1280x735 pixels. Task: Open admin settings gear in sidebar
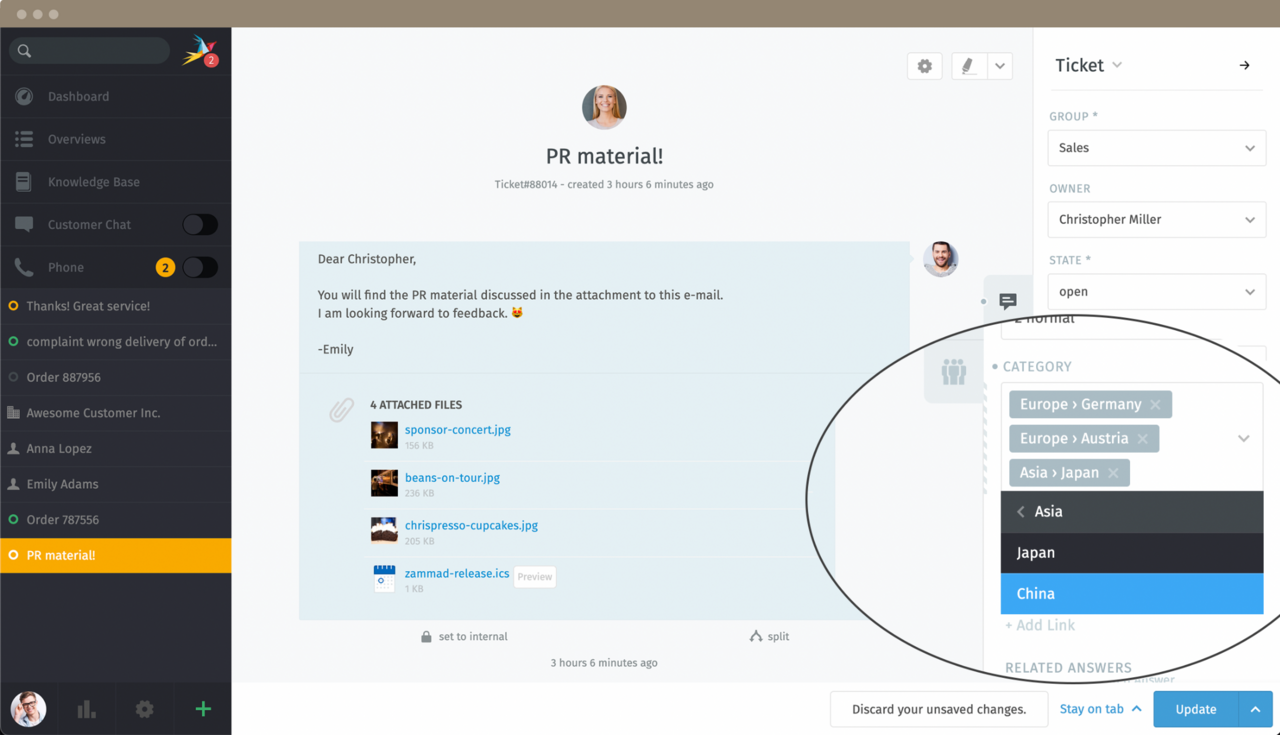(x=145, y=709)
